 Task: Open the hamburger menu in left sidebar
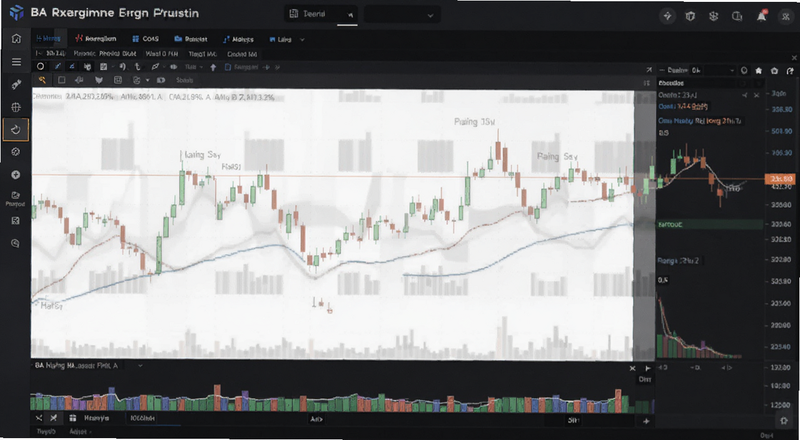[16, 62]
